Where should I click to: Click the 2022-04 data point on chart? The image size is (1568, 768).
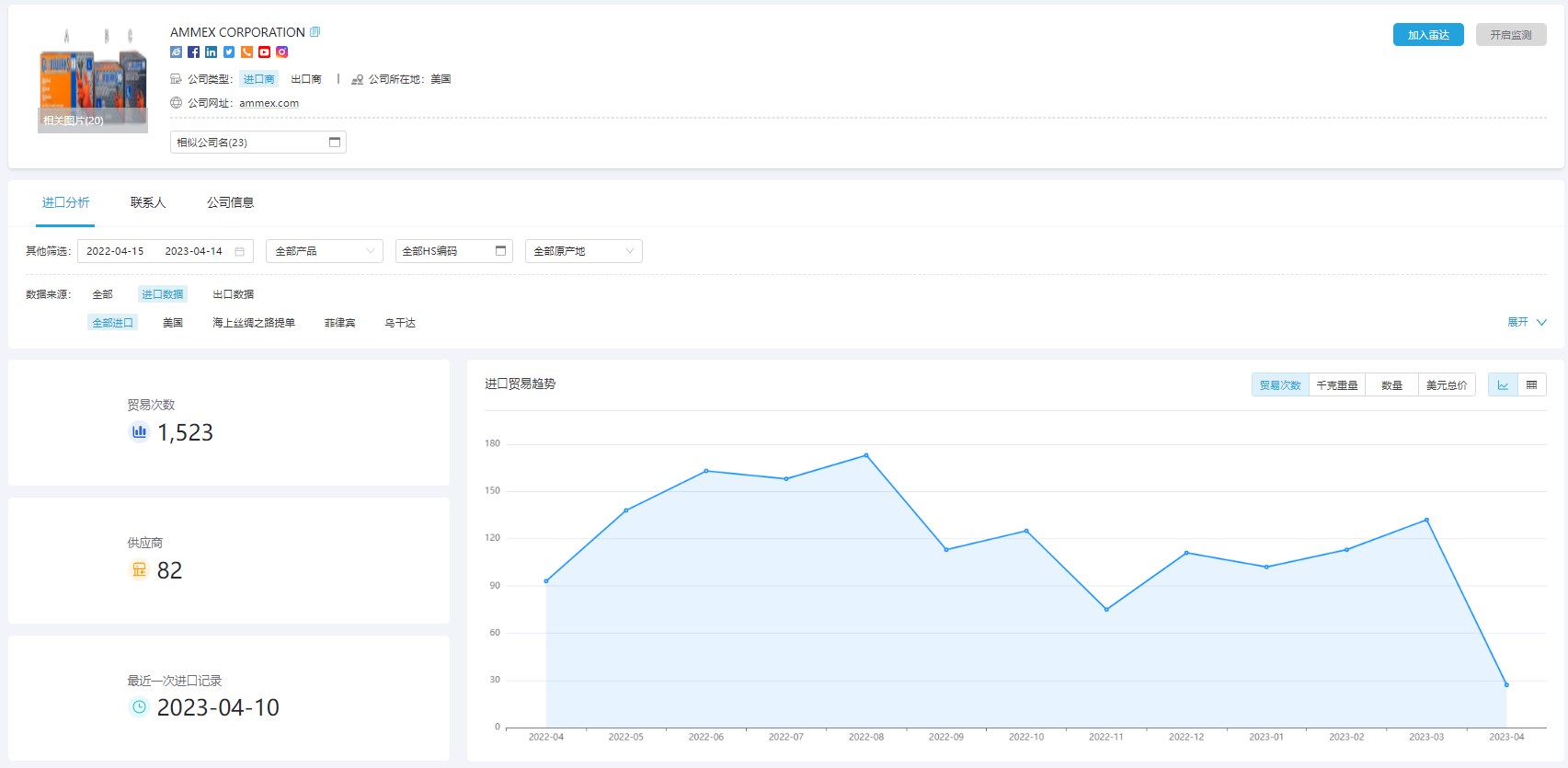(546, 581)
